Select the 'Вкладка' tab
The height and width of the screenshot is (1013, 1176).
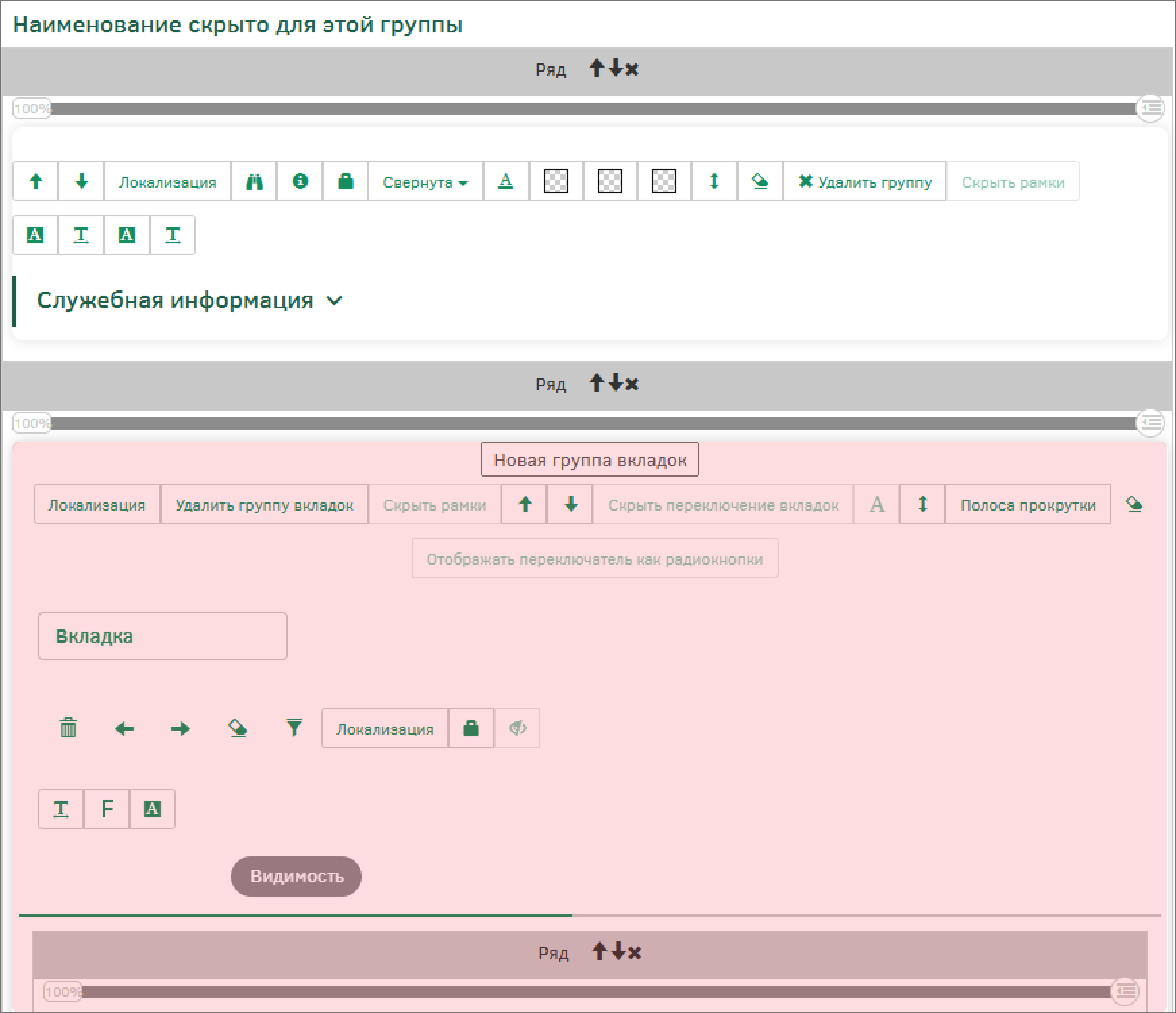coord(163,636)
